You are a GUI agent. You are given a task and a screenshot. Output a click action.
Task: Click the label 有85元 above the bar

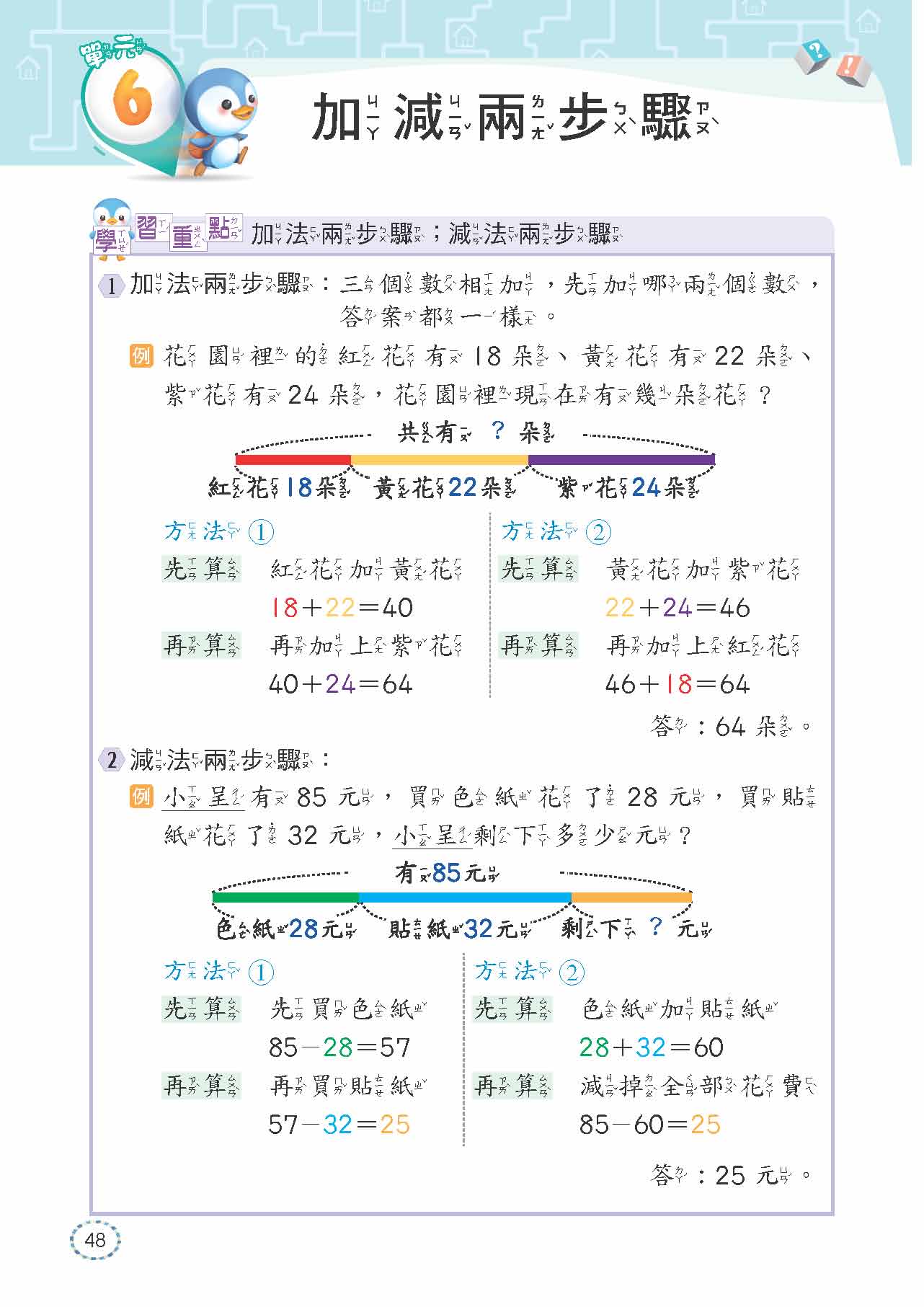447,874
